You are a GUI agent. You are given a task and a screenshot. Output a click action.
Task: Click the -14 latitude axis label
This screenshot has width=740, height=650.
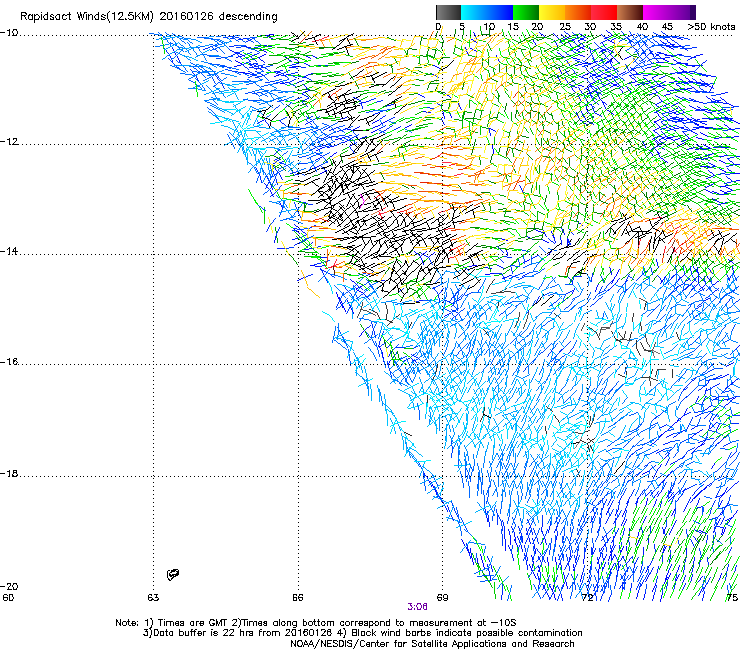pyautogui.click(x=9, y=251)
